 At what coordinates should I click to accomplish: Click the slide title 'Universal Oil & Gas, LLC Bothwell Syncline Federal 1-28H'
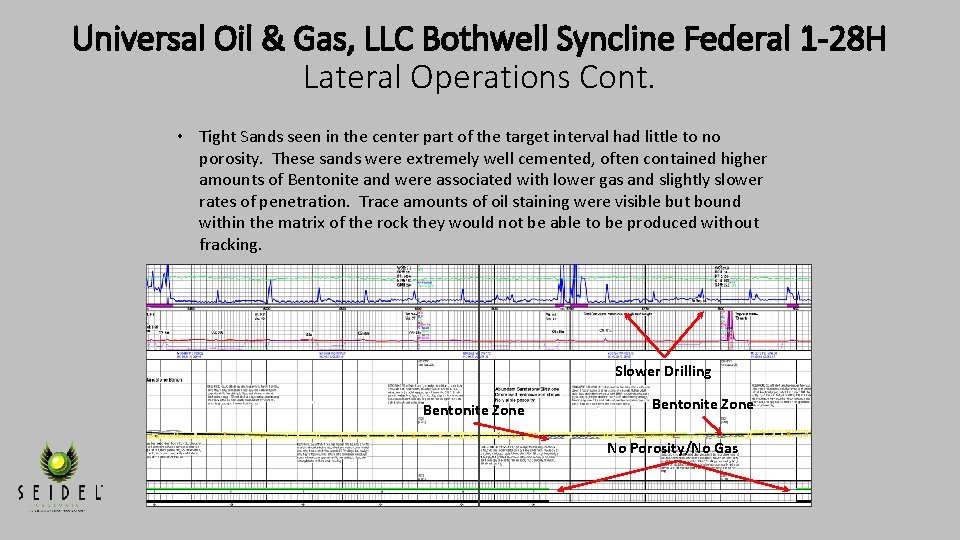pos(479,39)
